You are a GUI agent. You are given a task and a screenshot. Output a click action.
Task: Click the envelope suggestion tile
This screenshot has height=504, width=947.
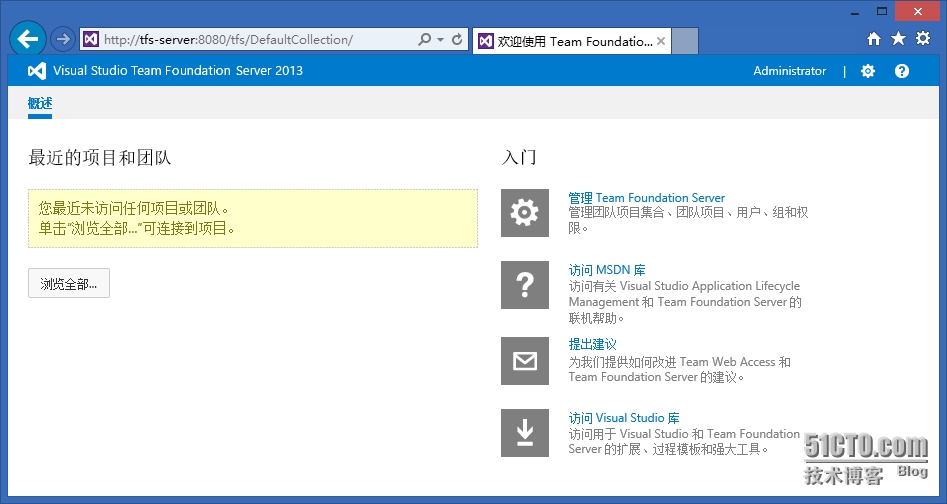tap(525, 361)
